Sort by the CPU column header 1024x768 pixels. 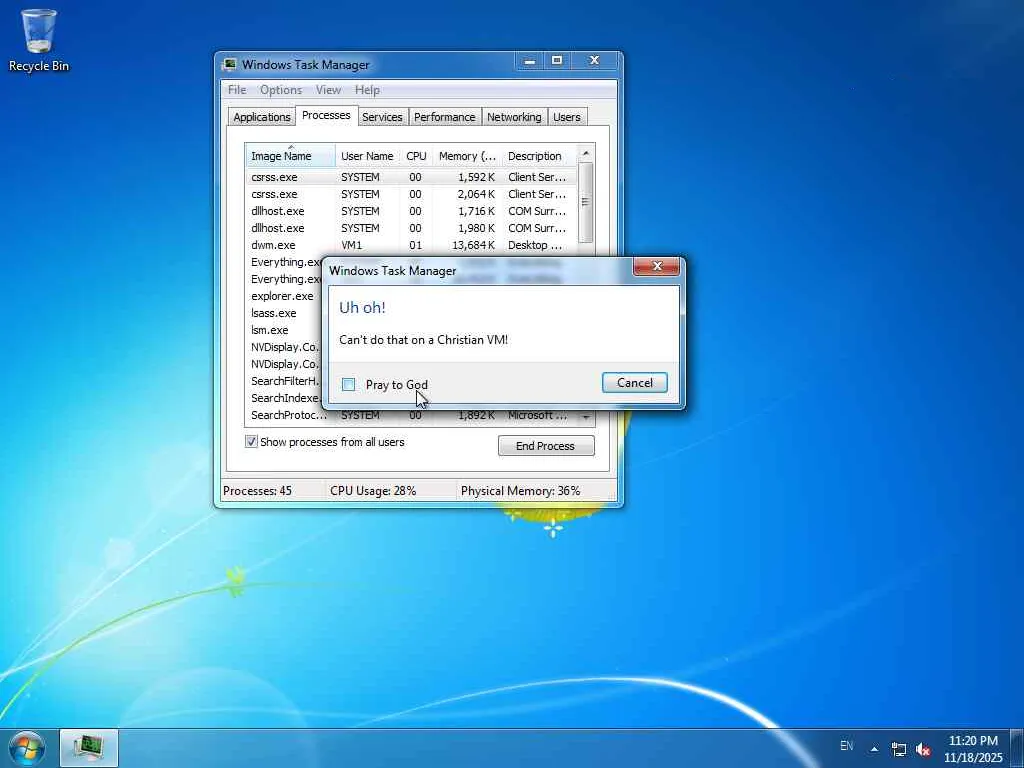(416, 156)
